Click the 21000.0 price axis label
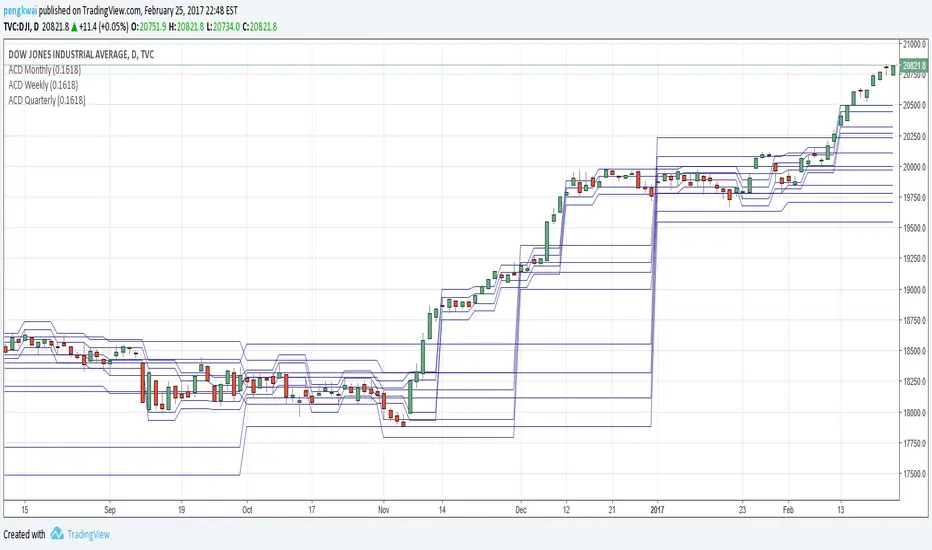932x550 pixels. coord(914,44)
